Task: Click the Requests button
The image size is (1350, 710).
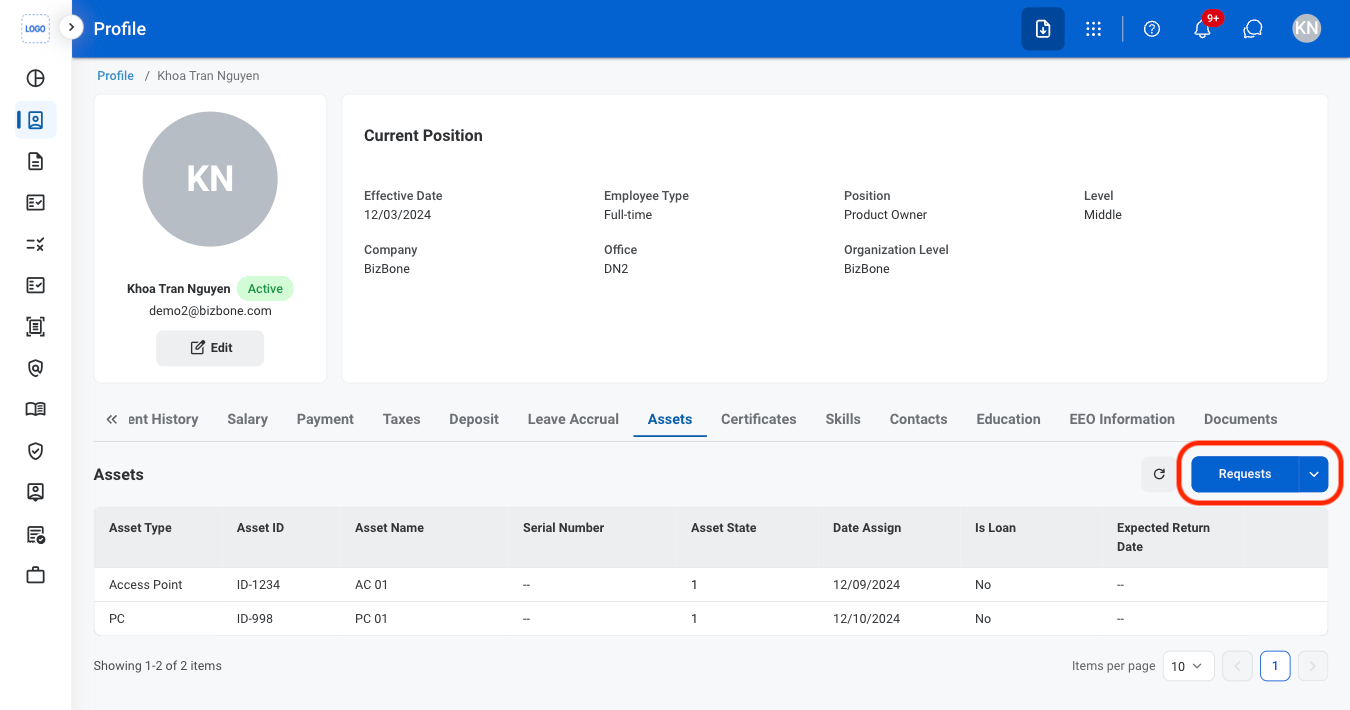Action: coord(1245,474)
